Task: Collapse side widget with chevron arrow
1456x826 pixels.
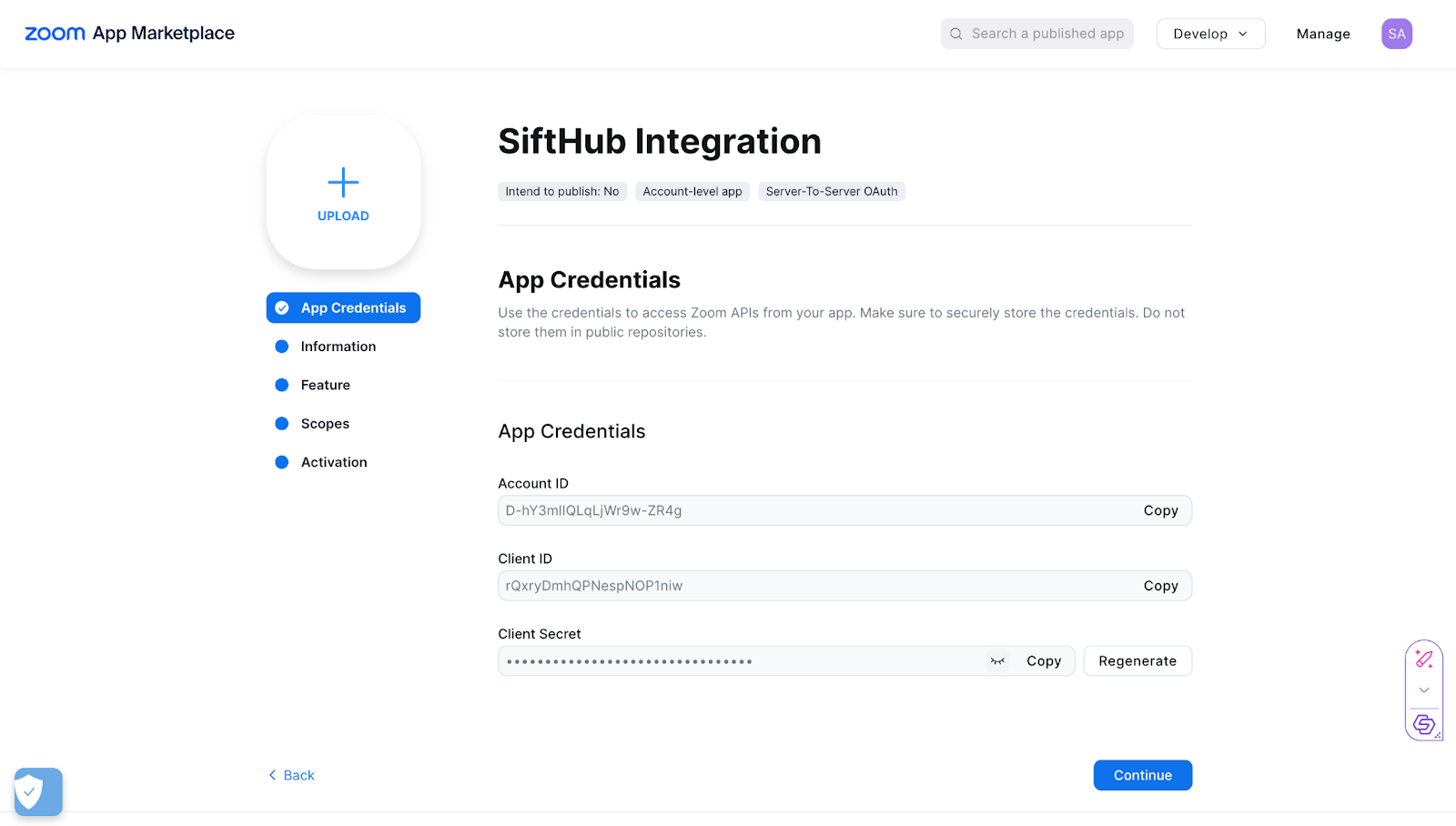Action: coord(1424,690)
